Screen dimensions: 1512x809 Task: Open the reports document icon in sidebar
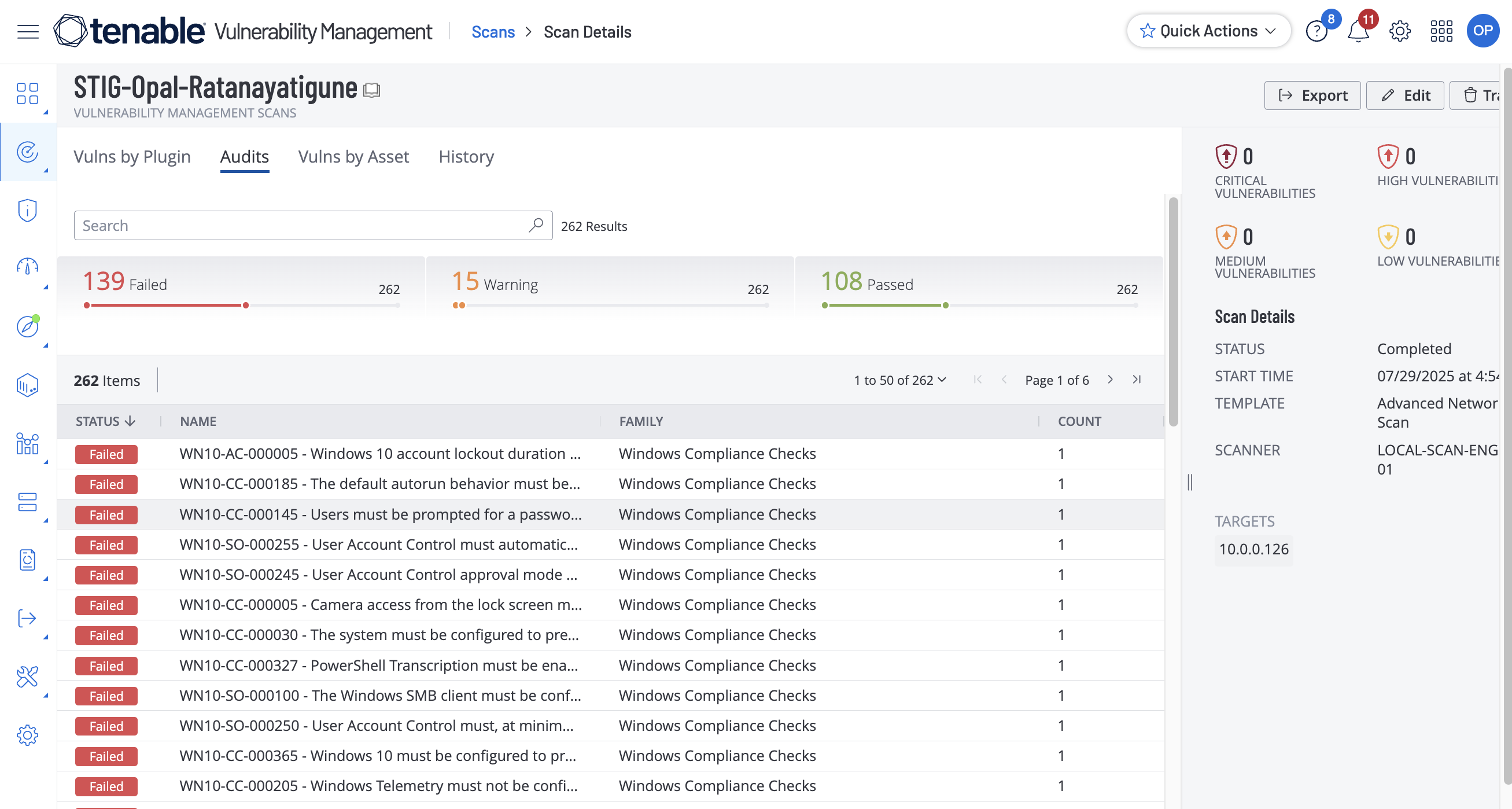click(28, 560)
